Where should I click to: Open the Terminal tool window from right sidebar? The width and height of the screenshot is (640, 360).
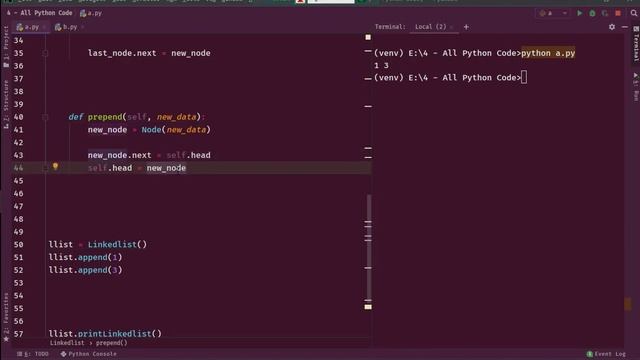(x=636, y=44)
